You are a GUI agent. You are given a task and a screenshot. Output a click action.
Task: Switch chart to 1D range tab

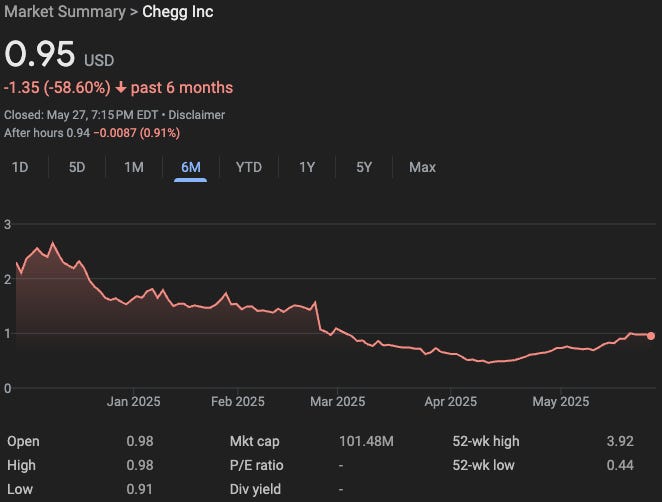click(20, 167)
